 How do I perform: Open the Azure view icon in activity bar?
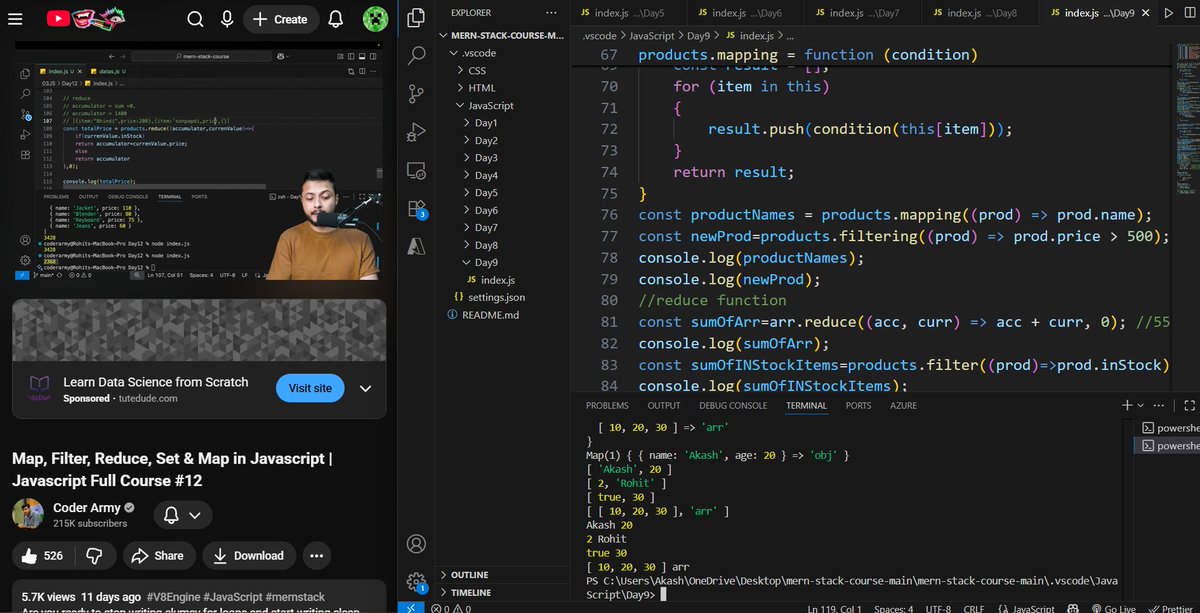tap(417, 246)
